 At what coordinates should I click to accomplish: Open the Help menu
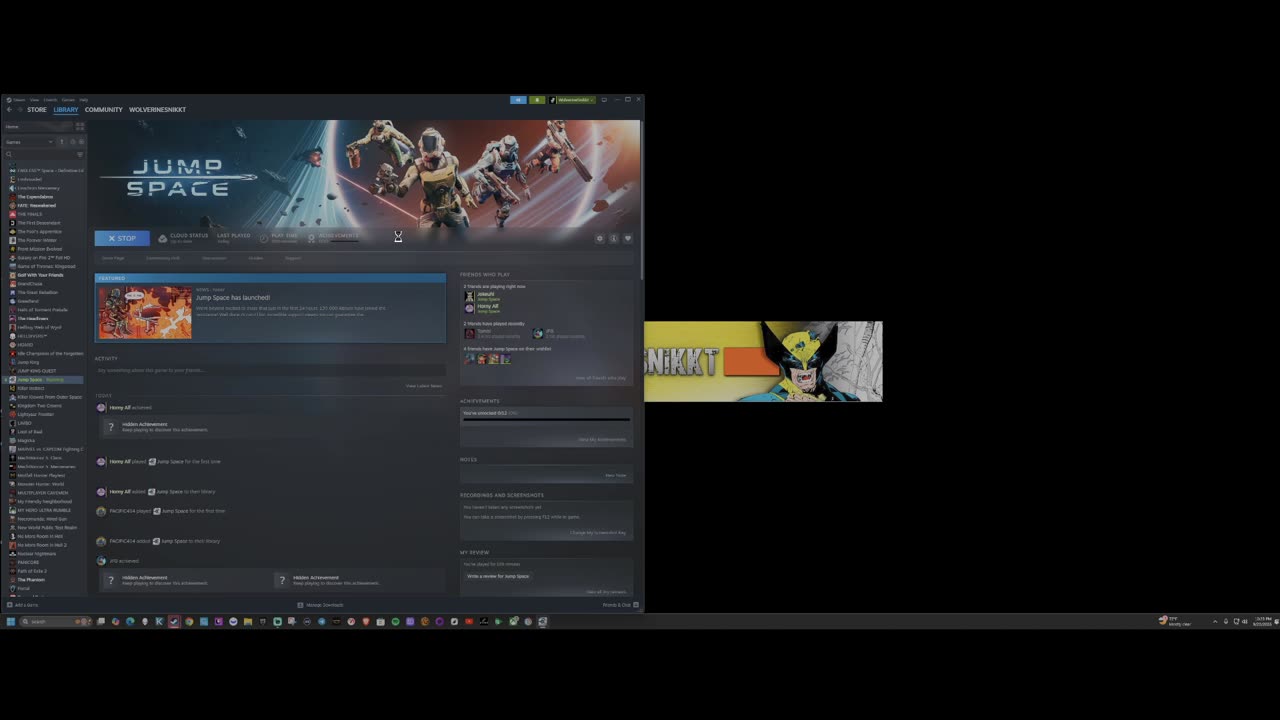click(84, 100)
